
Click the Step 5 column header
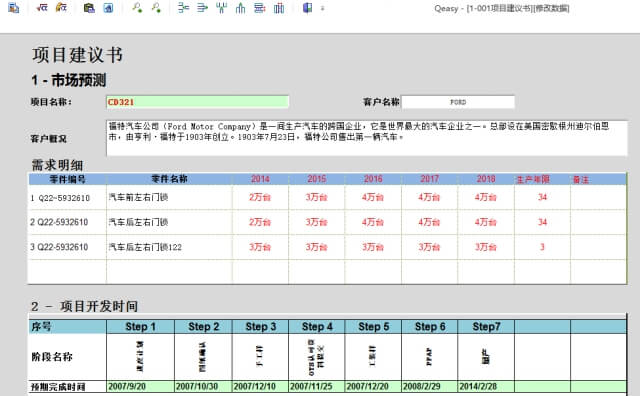point(373,327)
